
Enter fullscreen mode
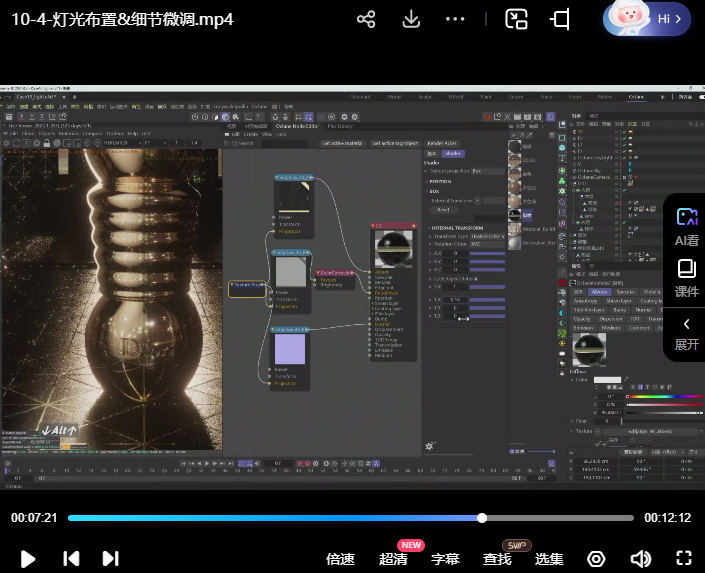(x=684, y=558)
